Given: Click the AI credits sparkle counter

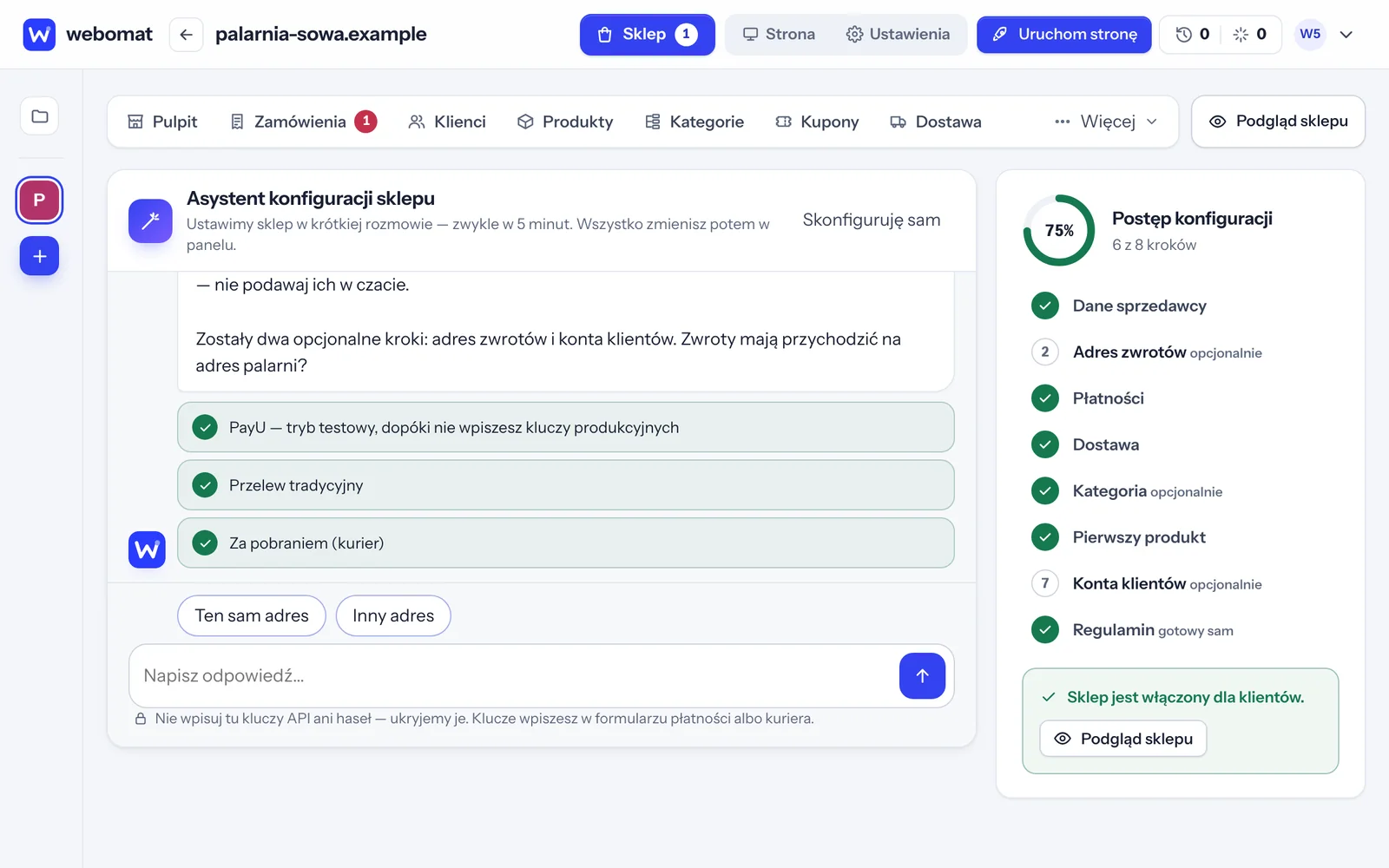Looking at the screenshot, I should click(1250, 35).
